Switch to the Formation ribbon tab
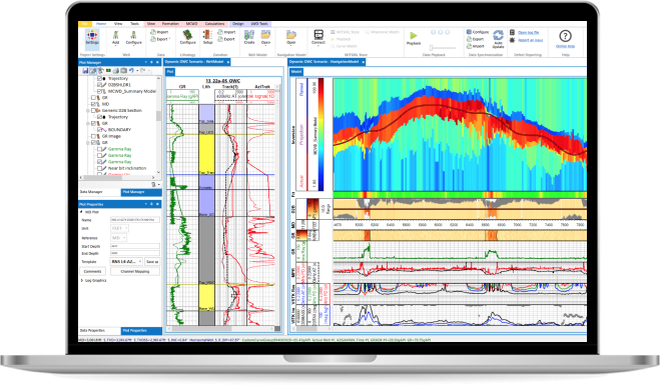Viewport: 660px width, 385px height. [x=170, y=24]
